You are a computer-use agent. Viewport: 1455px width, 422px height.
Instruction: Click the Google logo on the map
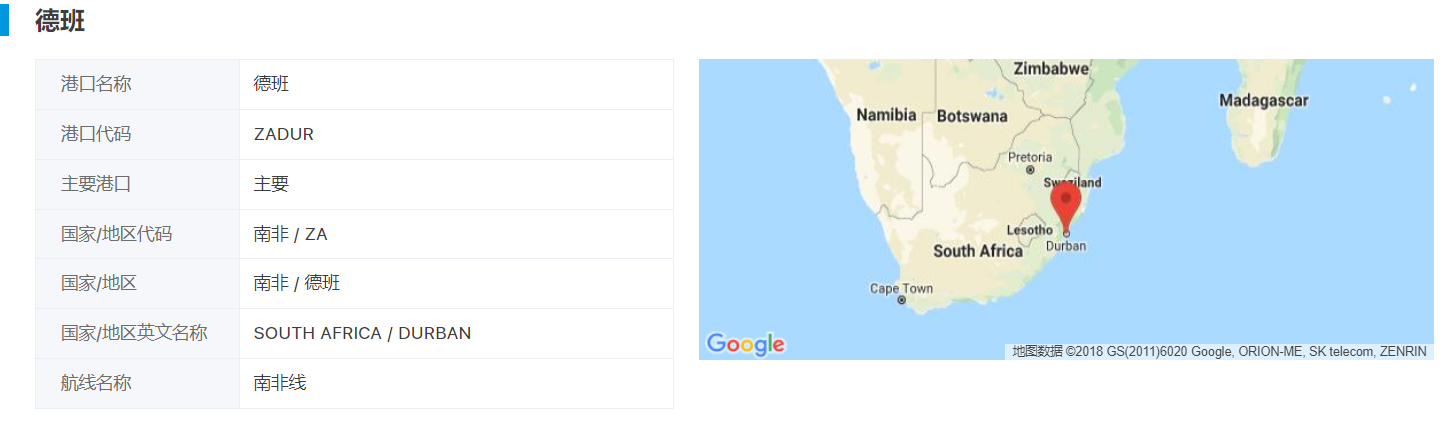pos(745,344)
